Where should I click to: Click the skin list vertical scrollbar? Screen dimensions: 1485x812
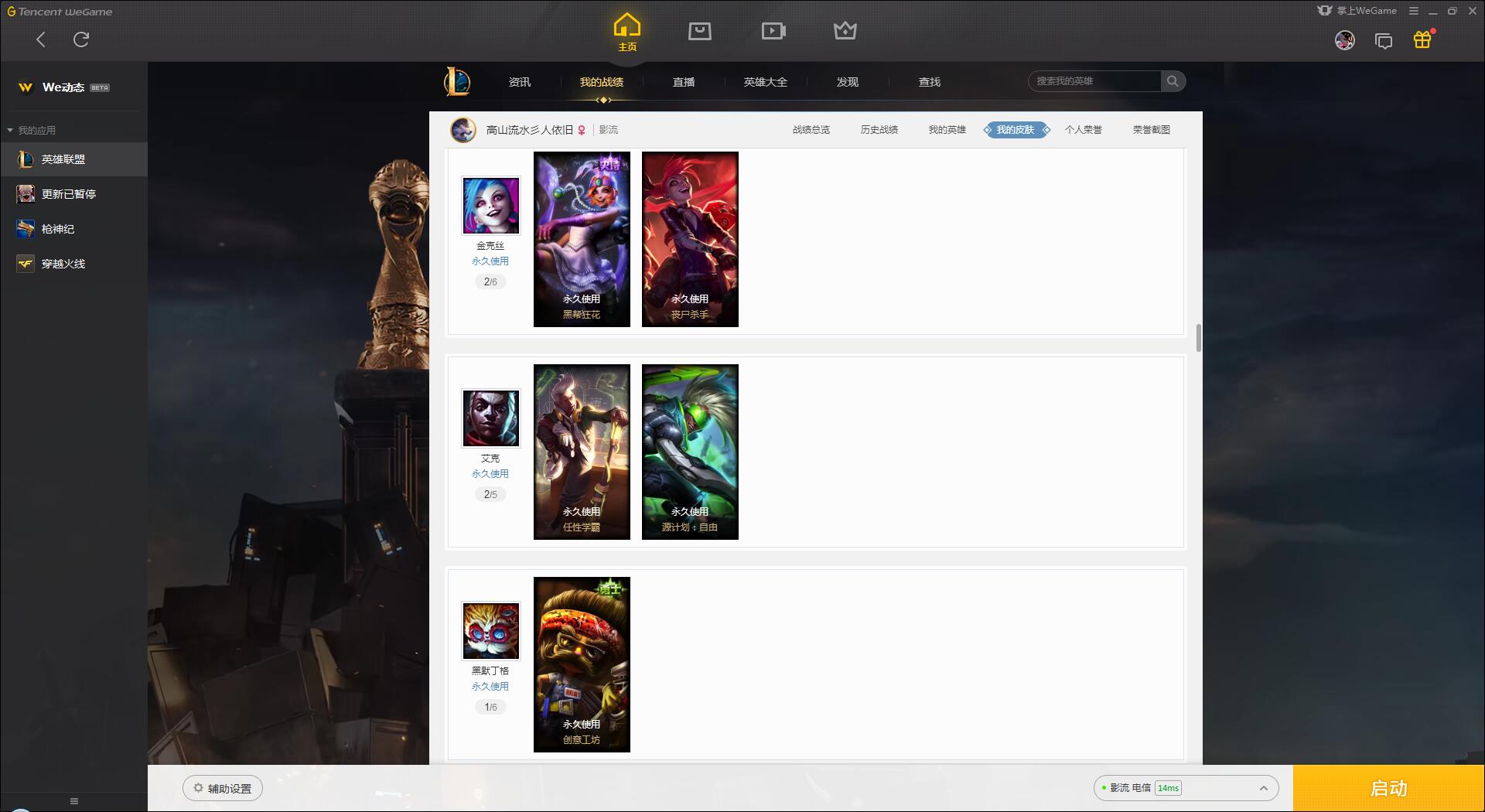coord(1198,338)
